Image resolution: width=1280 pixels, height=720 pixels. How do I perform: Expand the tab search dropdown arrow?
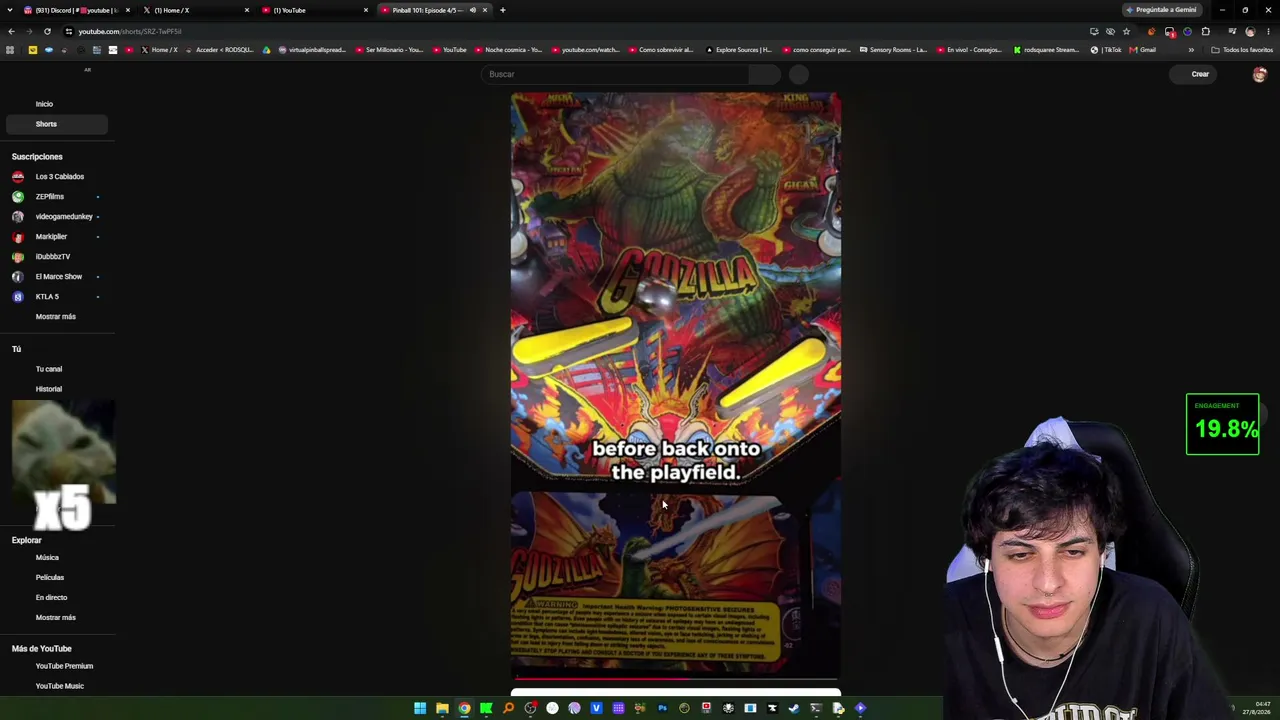[x=11, y=10]
